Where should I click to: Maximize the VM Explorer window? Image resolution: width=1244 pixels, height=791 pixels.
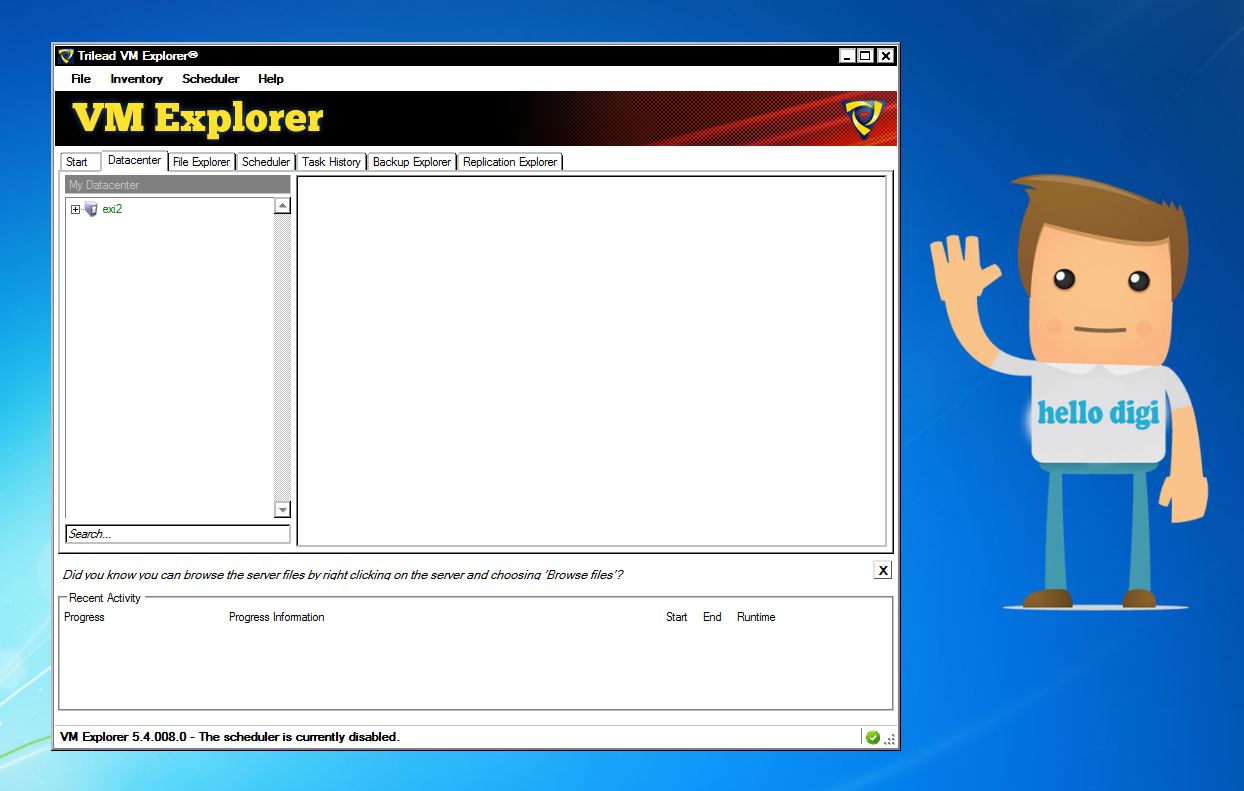click(866, 56)
